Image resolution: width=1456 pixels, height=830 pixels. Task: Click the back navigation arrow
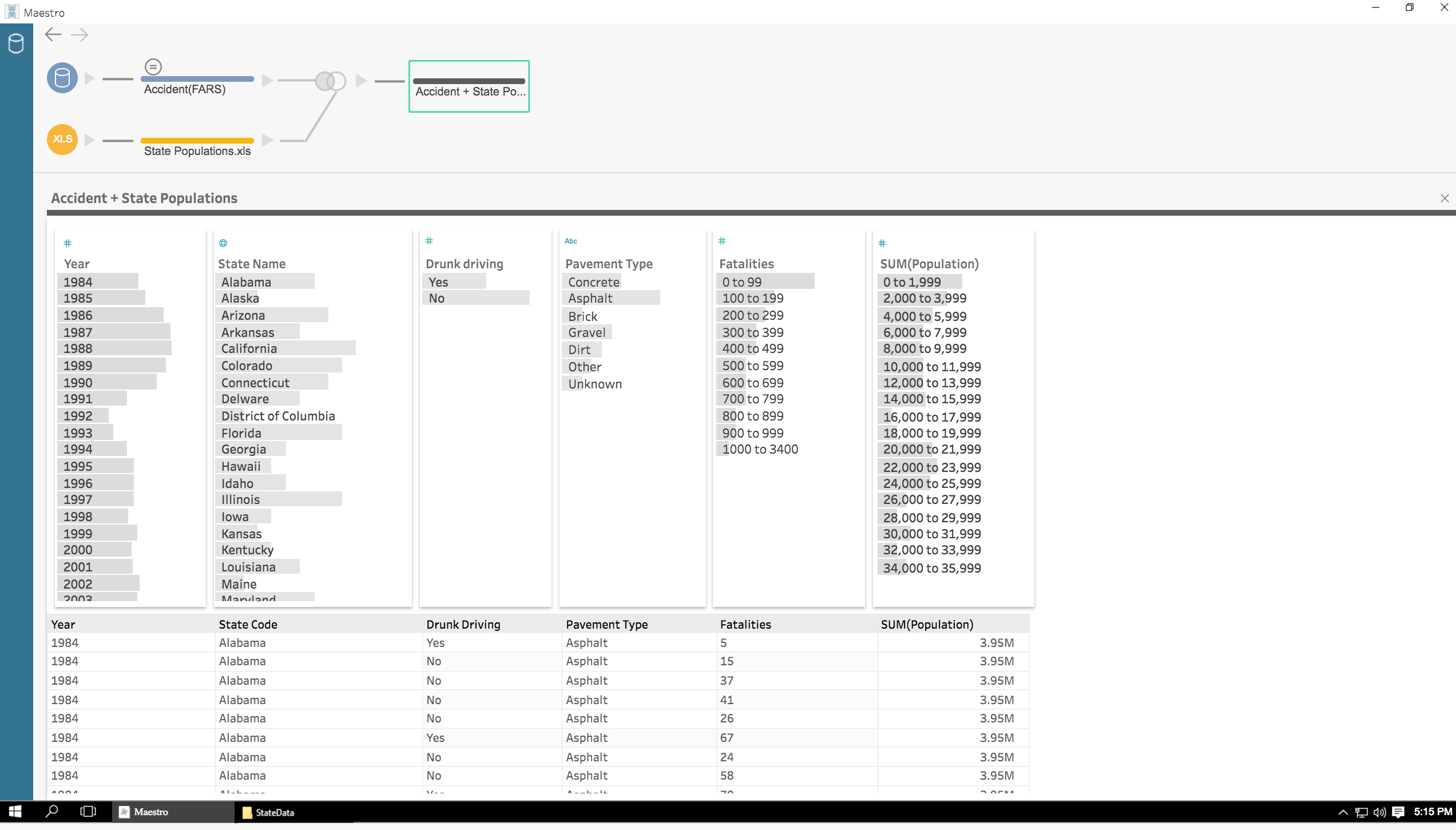(x=53, y=34)
